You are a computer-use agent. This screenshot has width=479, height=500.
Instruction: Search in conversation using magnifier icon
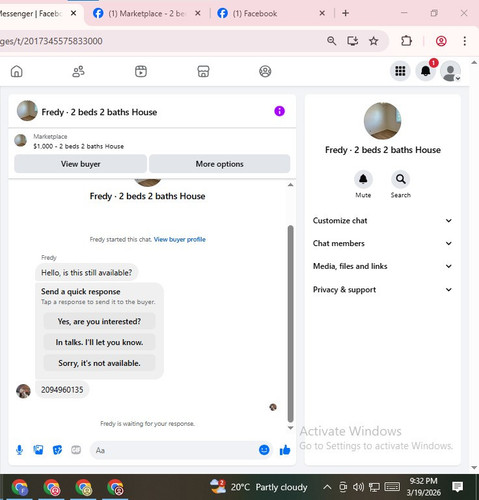click(x=400, y=179)
